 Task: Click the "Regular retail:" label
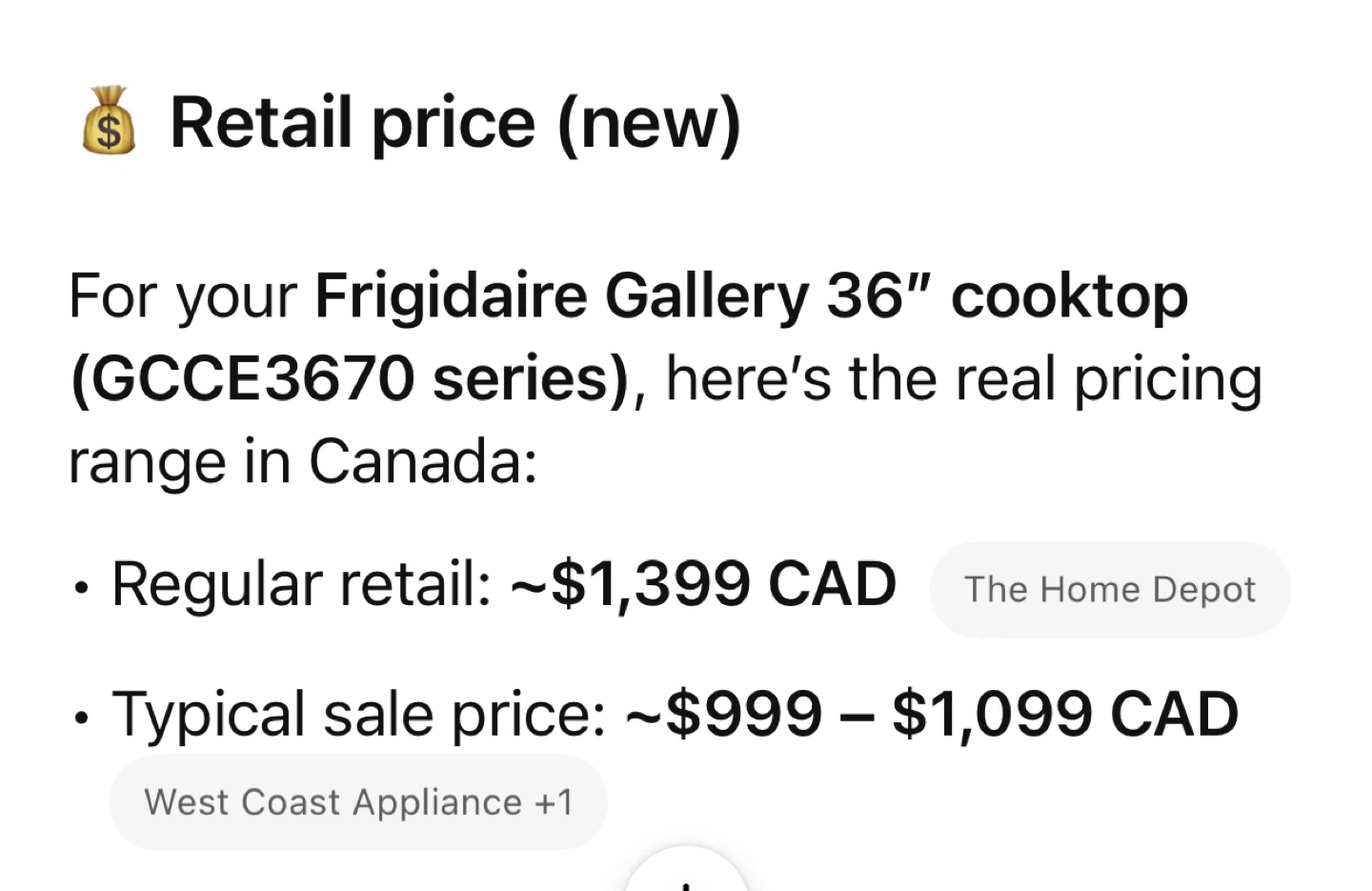coord(301,583)
